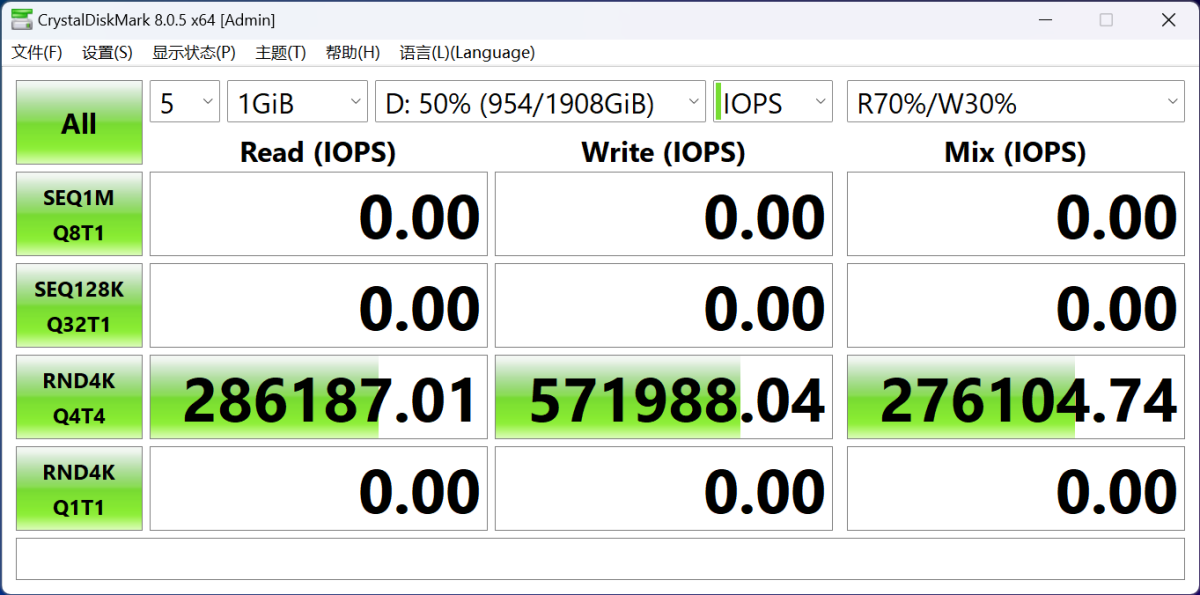The width and height of the screenshot is (1200, 595).
Task: Open the test count dropdown showing 5
Action: [185, 102]
